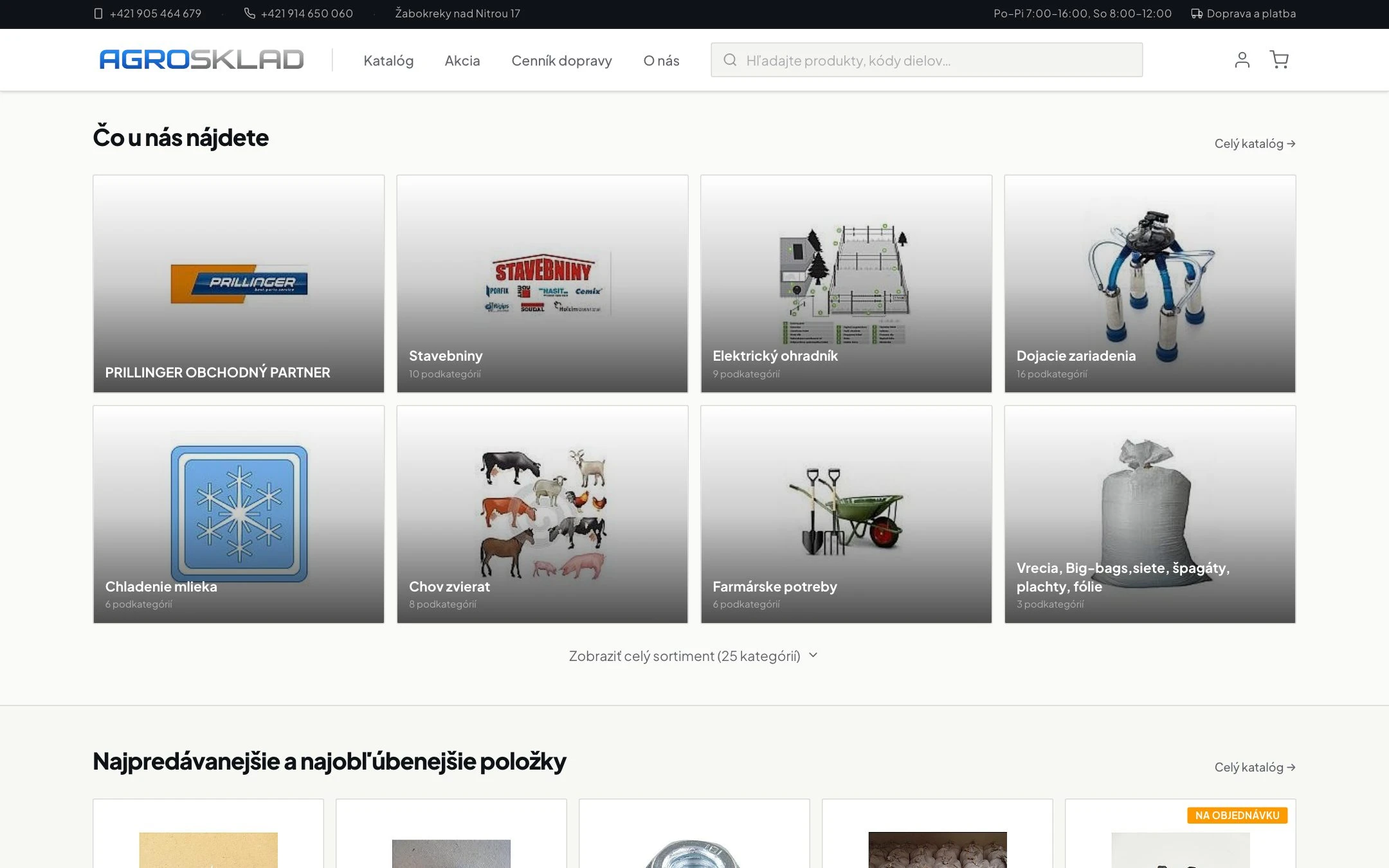This screenshot has width=1389, height=868.
Task: Expand Zobraziť celý sortiment (25 kategórií)
Action: tap(693, 656)
